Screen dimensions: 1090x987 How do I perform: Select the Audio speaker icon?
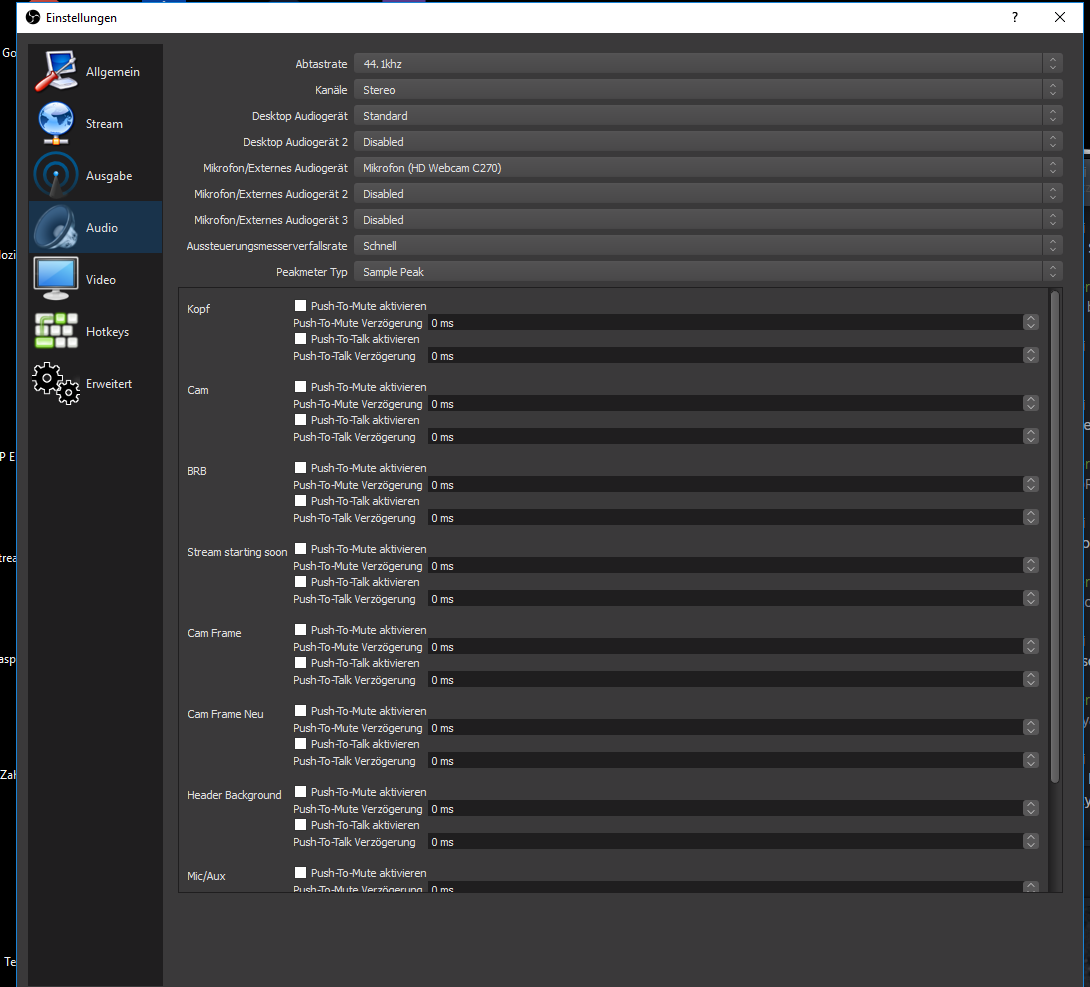56,227
